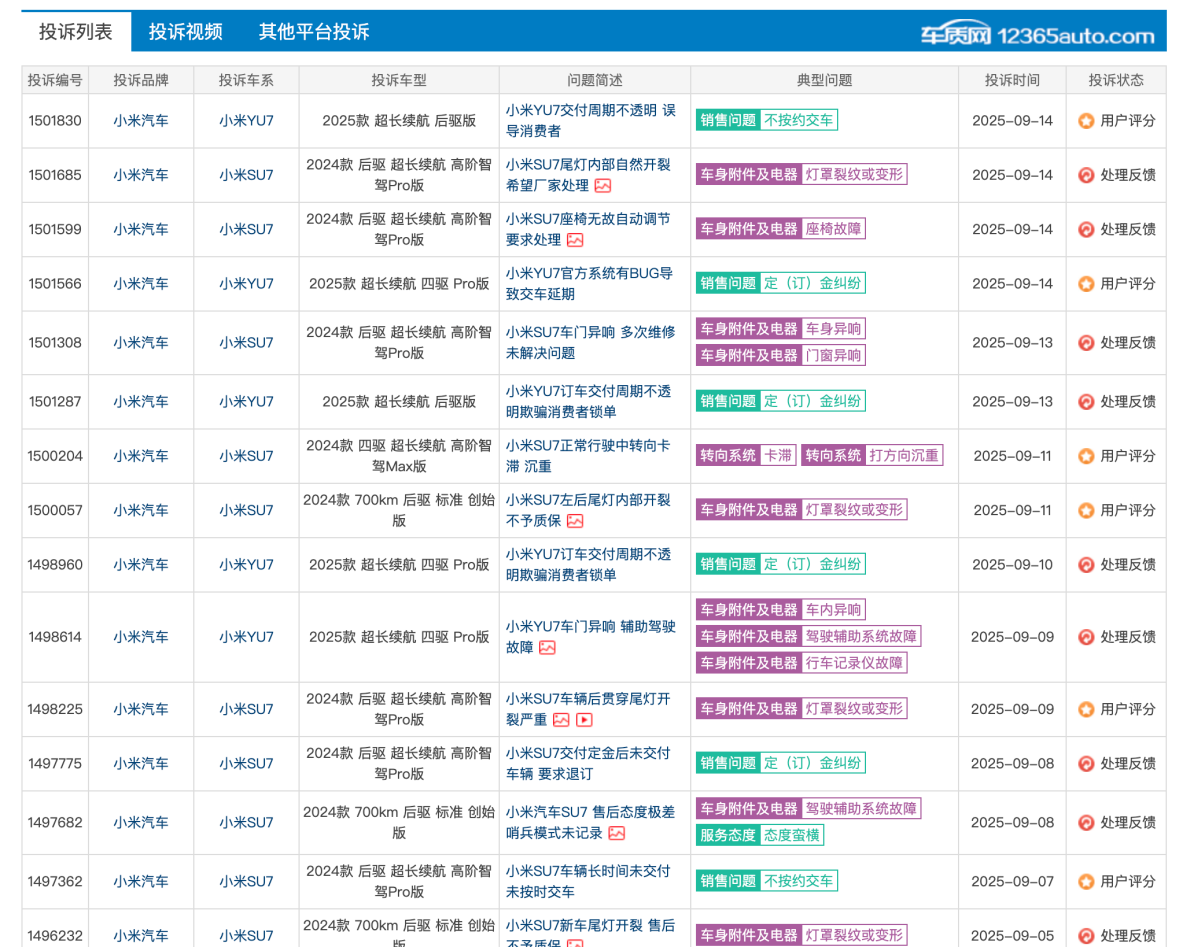1194x947 pixels.
Task: Open image icon on complaint 1498225 description
Action: [562, 720]
